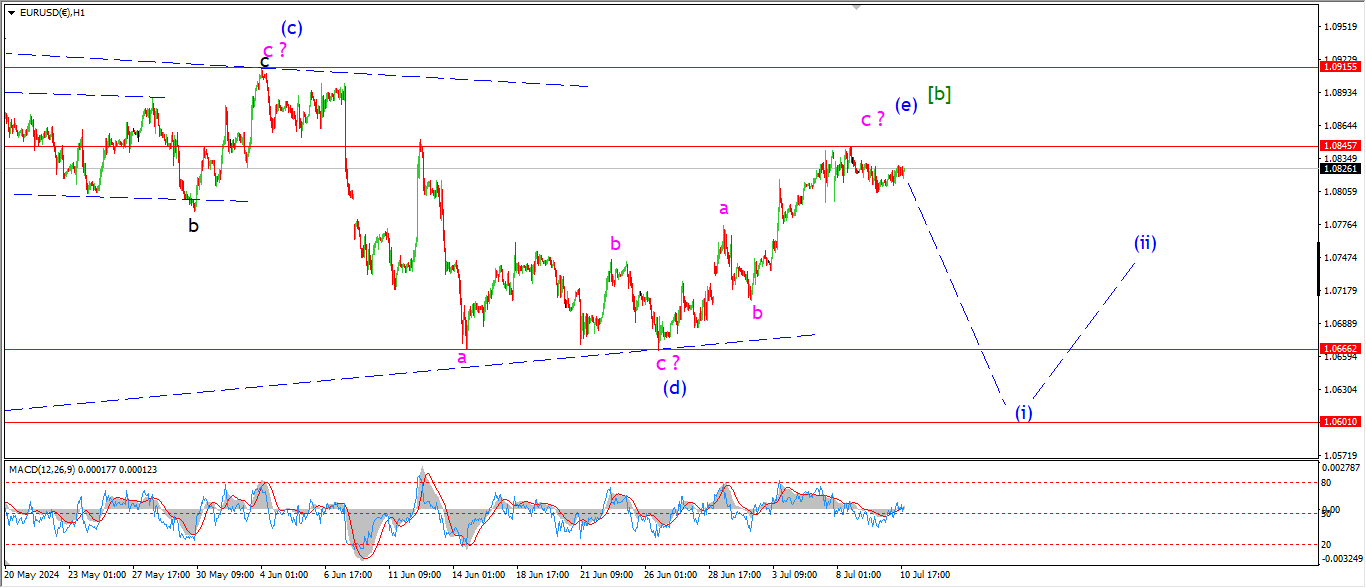This screenshot has width=1366, height=588.
Task: Select the black 'c' wave label near the top
Action: 264,62
